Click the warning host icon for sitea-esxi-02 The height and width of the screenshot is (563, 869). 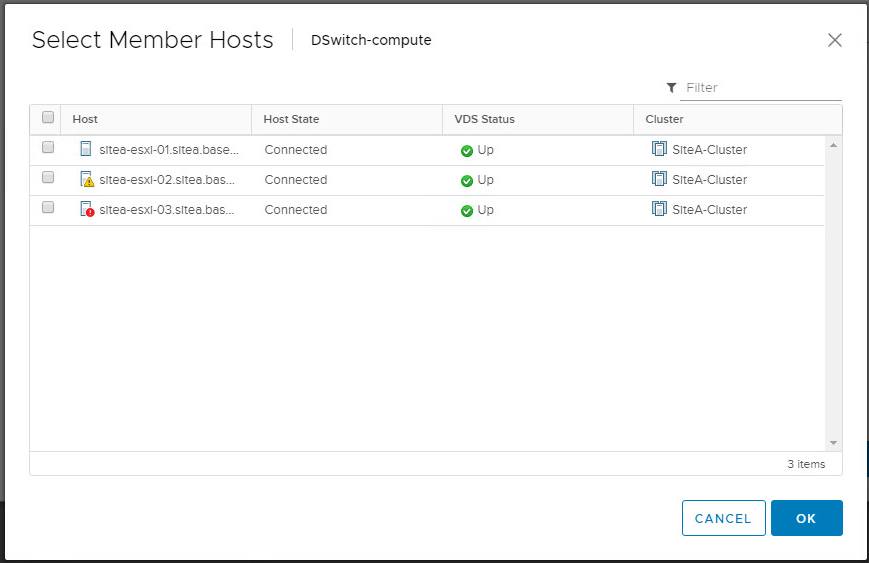pyautogui.click(x=86, y=180)
